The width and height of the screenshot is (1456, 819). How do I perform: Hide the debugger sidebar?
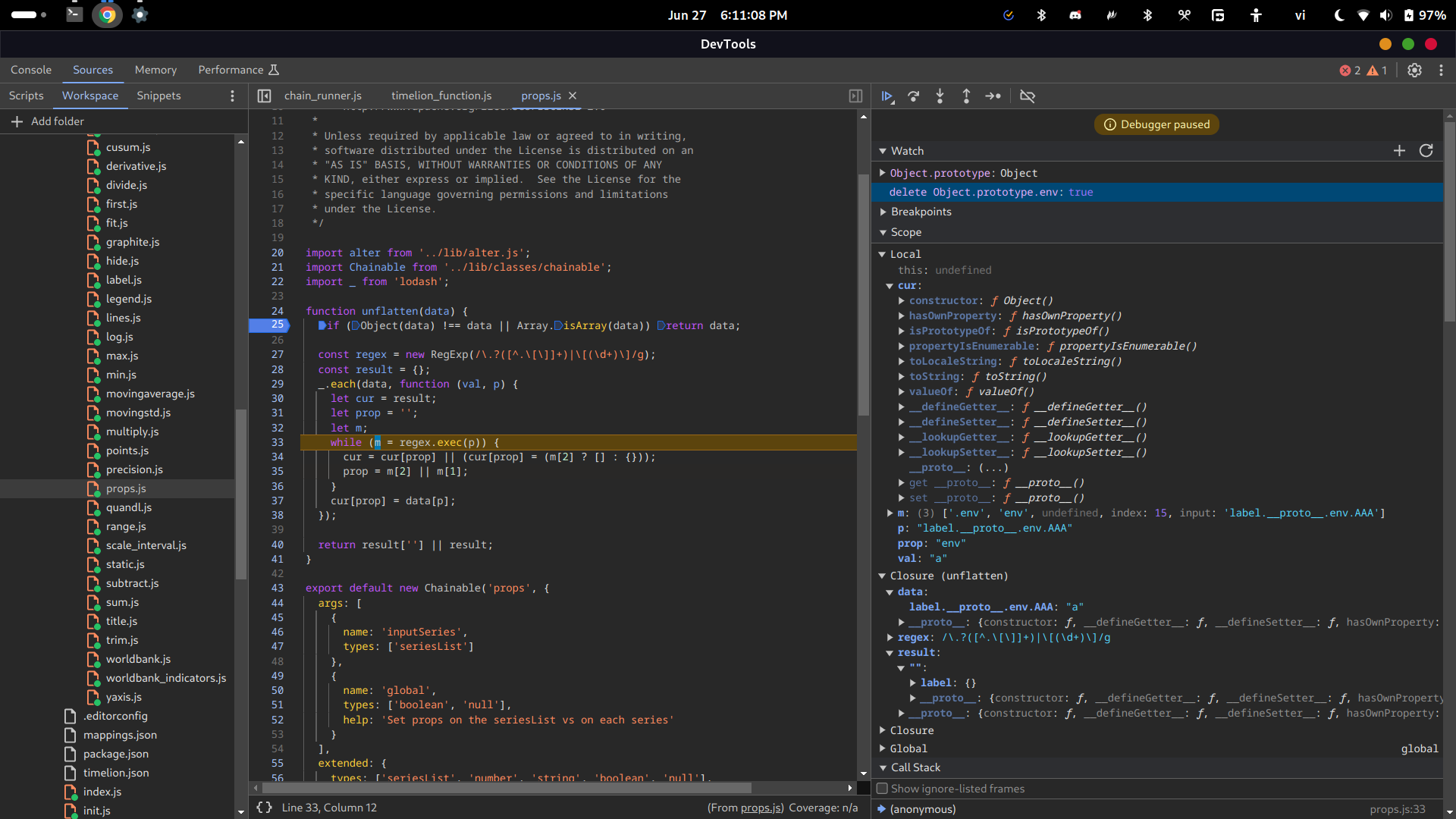pyautogui.click(x=855, y=96)
